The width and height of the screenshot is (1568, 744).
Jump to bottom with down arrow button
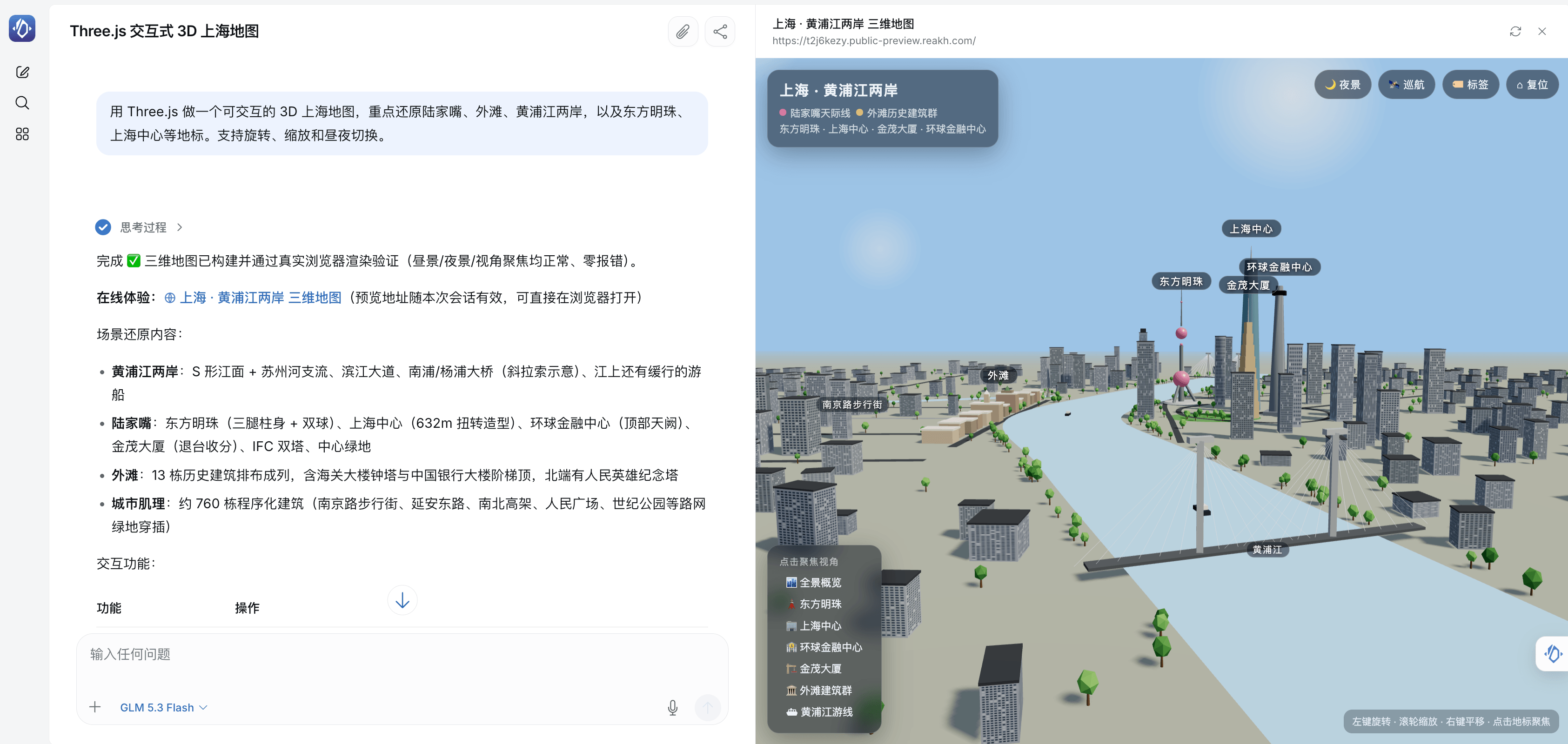click(402, 600)
